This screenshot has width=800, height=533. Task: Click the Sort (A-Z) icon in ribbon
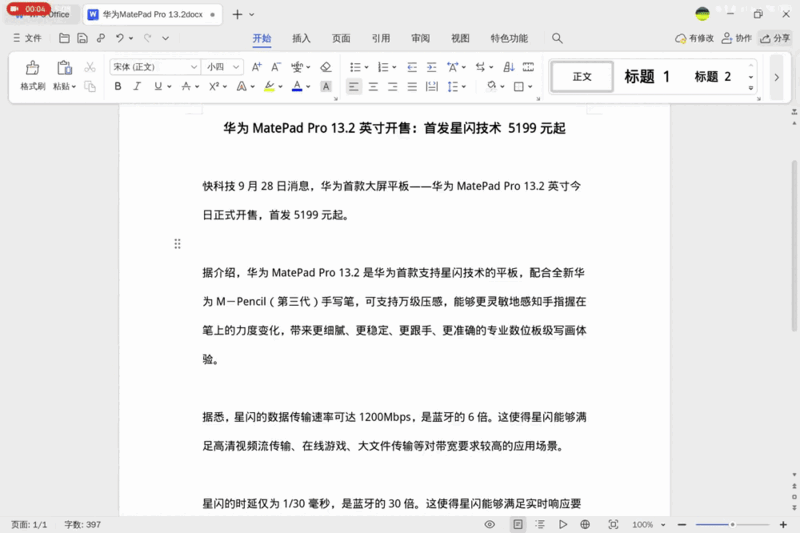tap(508, 67)
